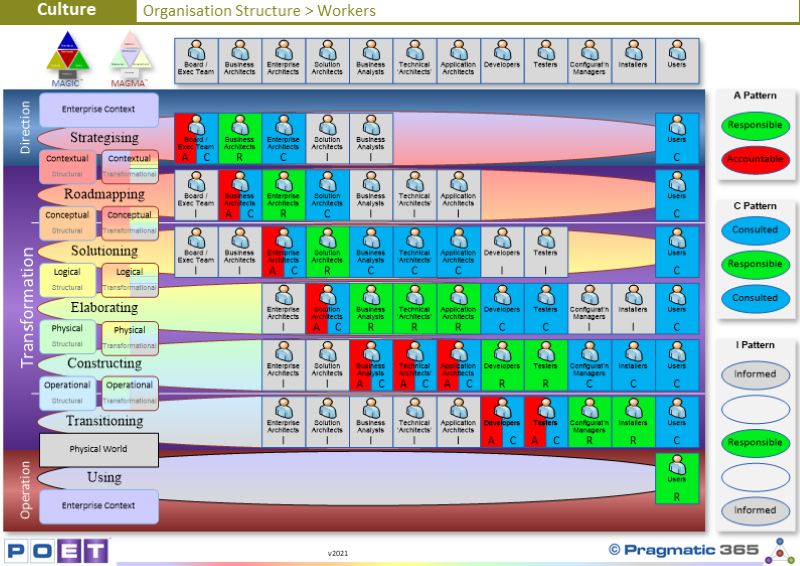Click the Organisation Structure > Workers breadcrumb

tap(260, 11)
